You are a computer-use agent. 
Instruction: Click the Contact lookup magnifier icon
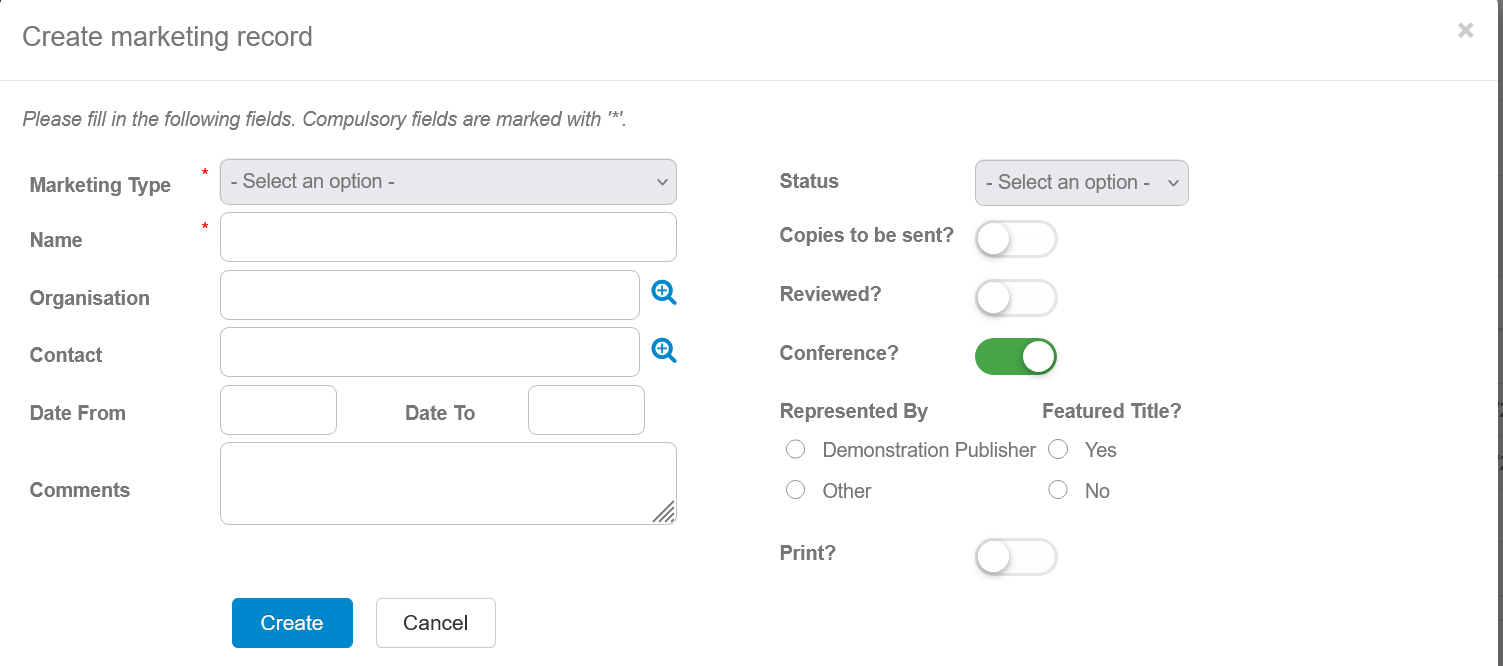coord(664,350)
